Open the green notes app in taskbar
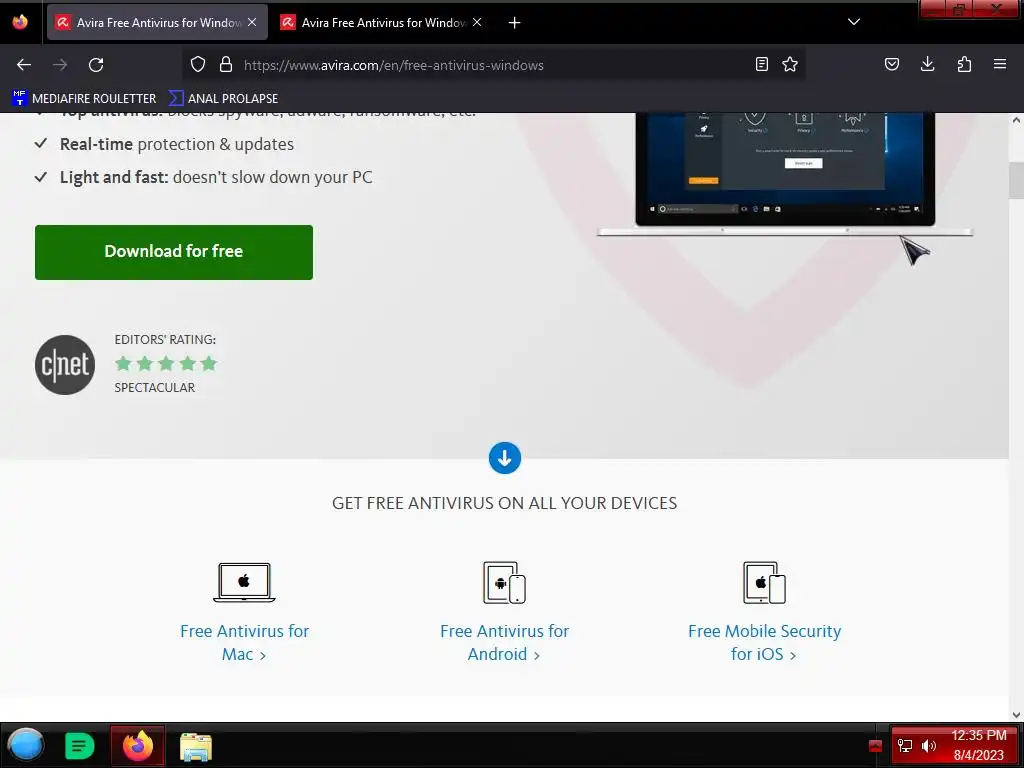Viewport: 1024px width, 768px height. click(80, 746)
